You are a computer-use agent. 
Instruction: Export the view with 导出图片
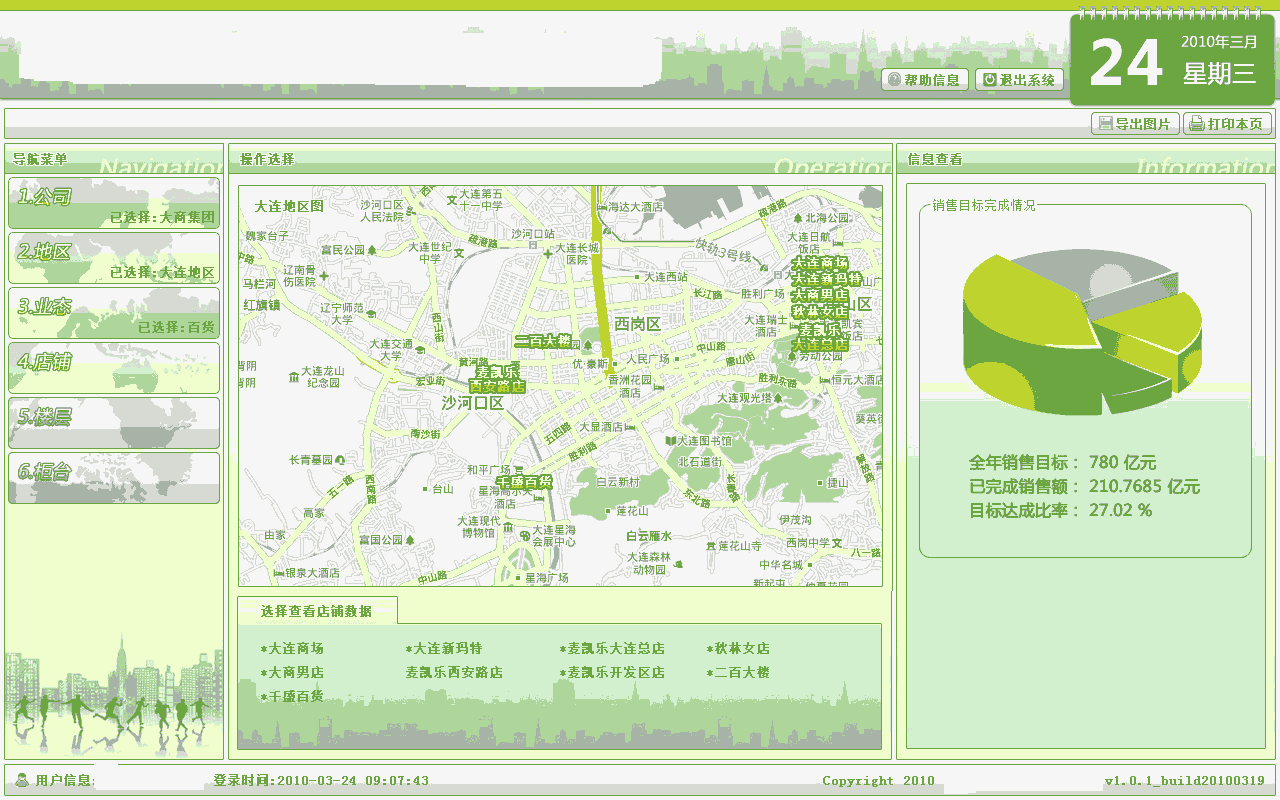pyautogui.click(x=1135, y=124)
